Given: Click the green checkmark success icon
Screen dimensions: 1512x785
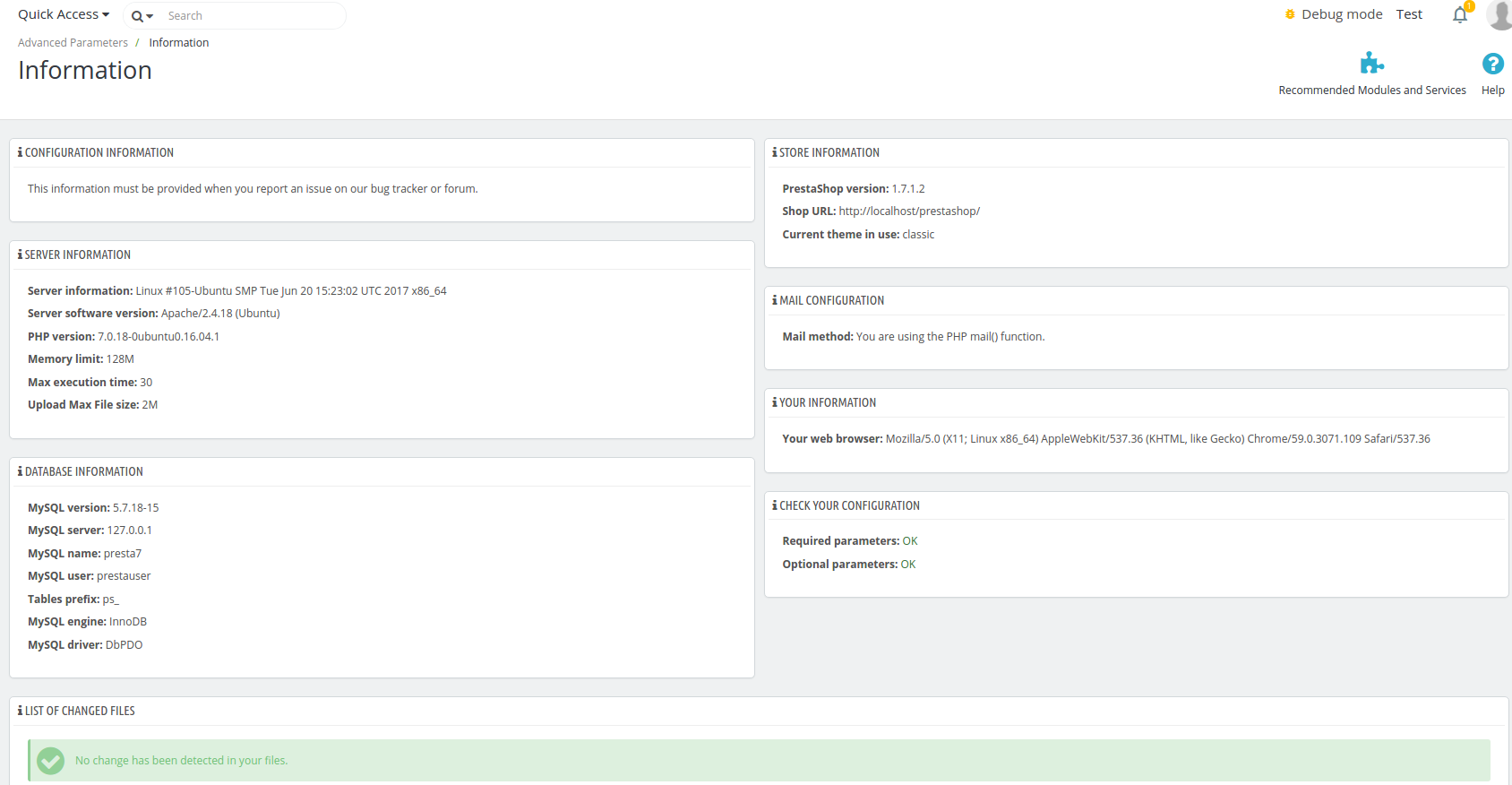Looking at the screenshot, I should coord(51,761).
